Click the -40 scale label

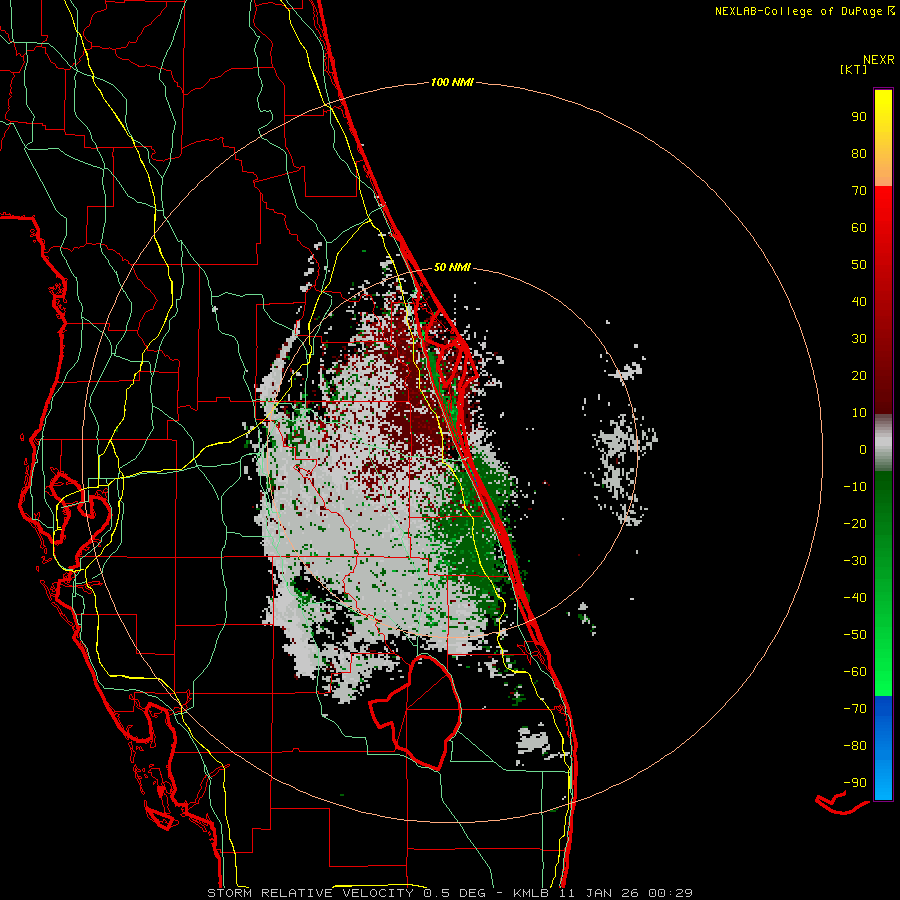855,598
